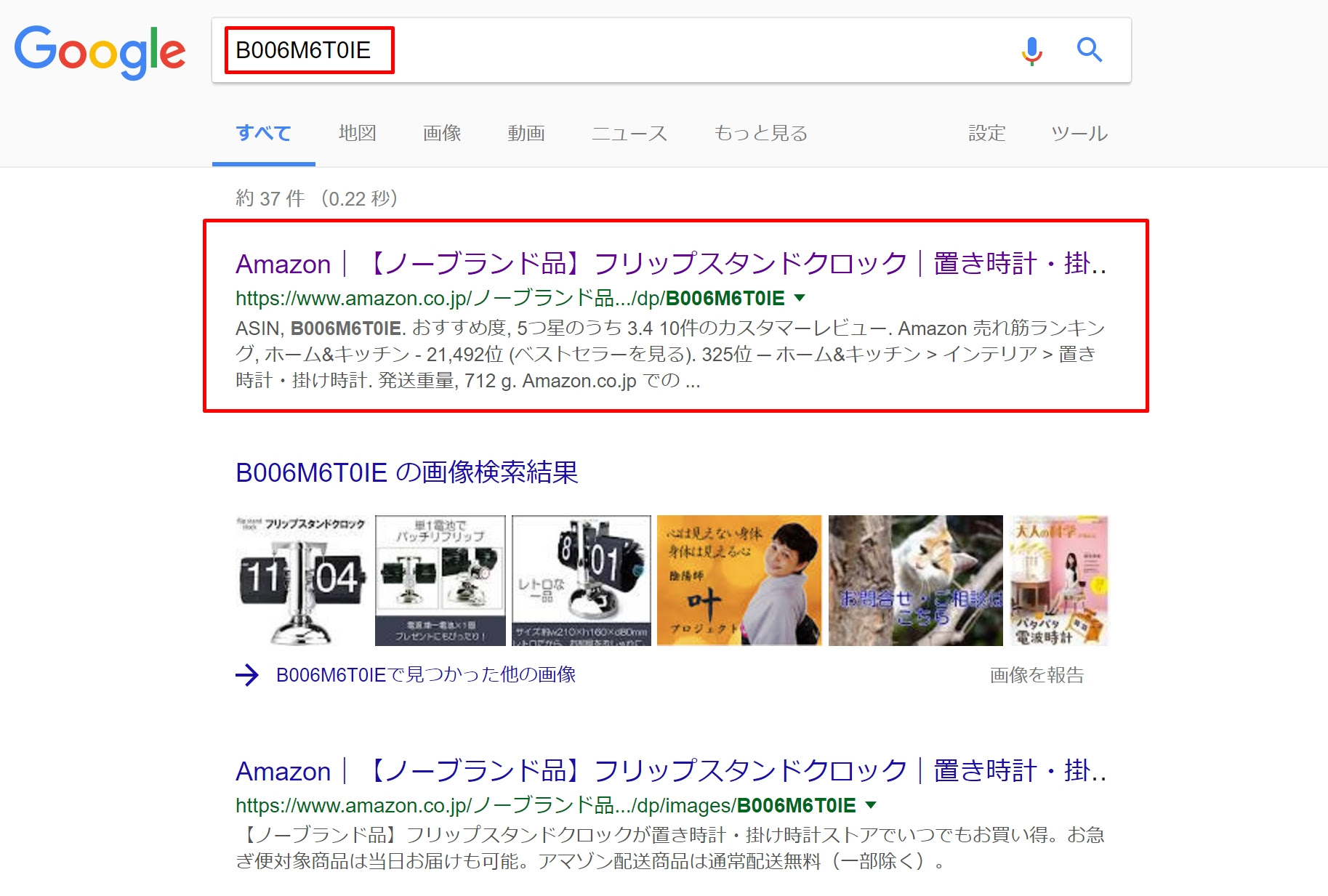
Task: Open the ニュース (News) search category
Action: pos(629,133)
